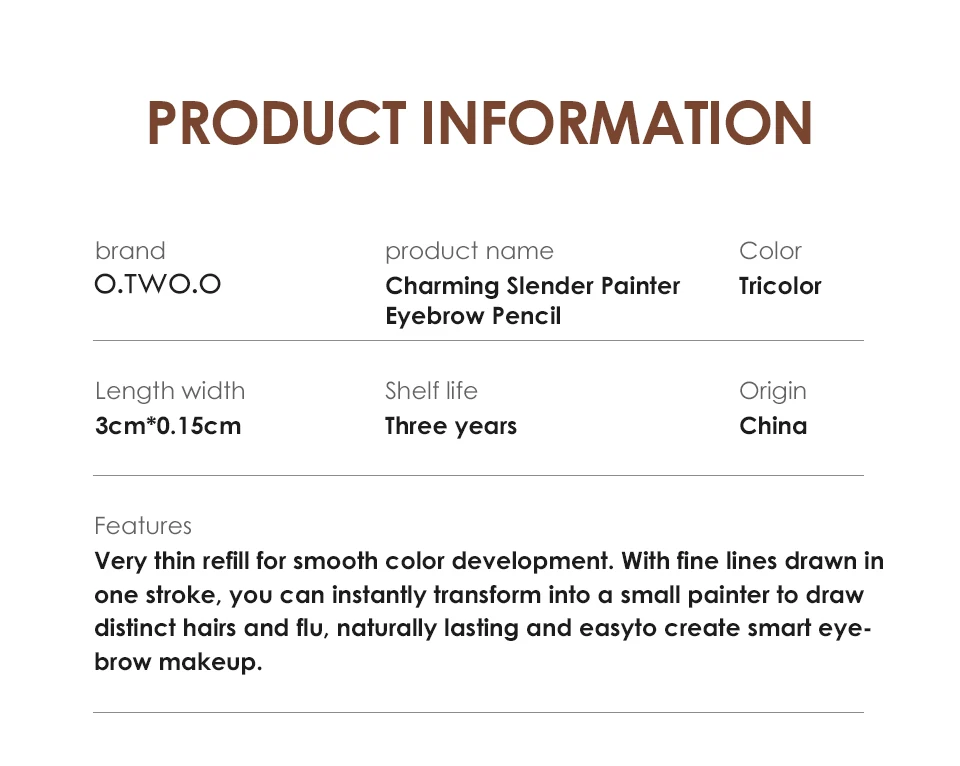Click the 'Origin' field label
This screenshot has width=960, height=766.
pyautogui.click(x=773, y=391)
